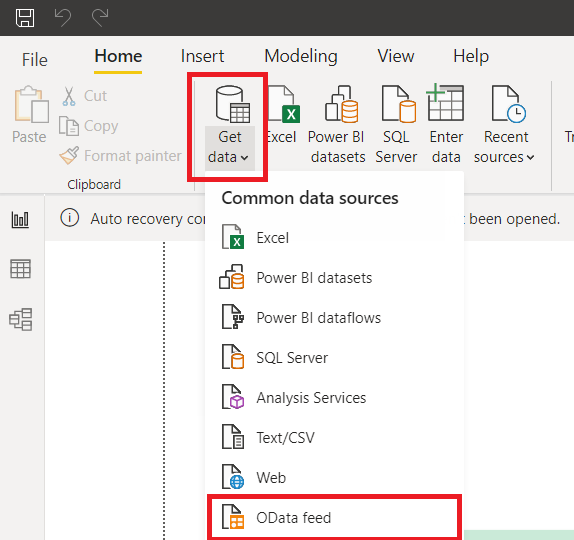Click the Enter data ribbon button
Image resolution: width=574 pixels, height=540 pixels.
click(446, 124)
